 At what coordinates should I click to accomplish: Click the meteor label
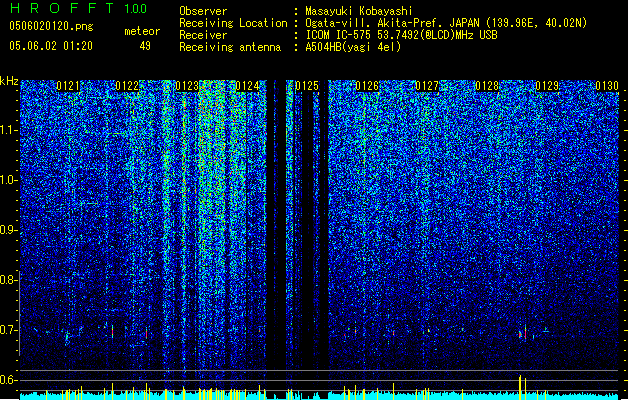click(x=142, y=31)
